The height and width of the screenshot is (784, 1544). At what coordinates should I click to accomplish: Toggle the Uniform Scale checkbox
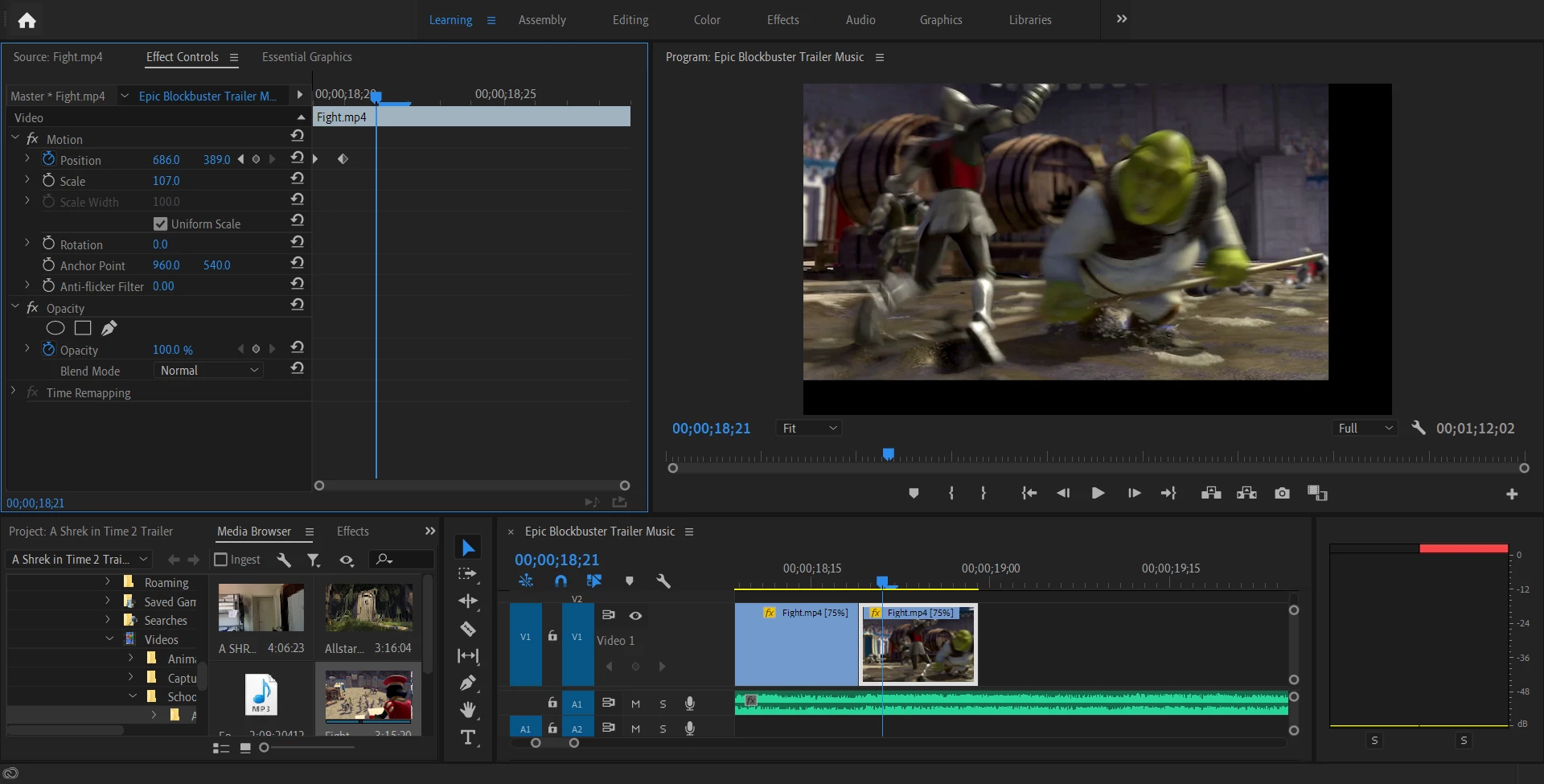tap(161, 224)
